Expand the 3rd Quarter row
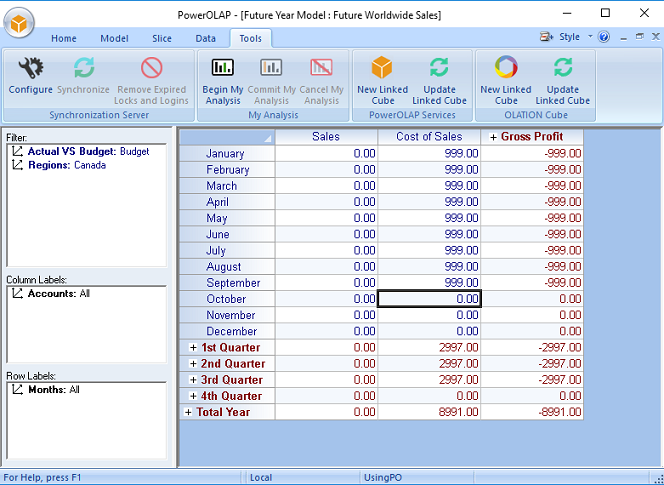 tap(193, 380)
